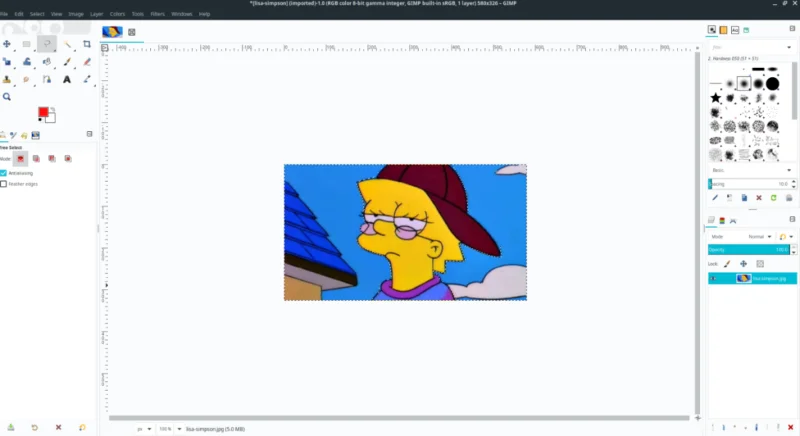Open the layer Mode Normal dropdown
800x436 pixels.
click(x=759, y=237)
